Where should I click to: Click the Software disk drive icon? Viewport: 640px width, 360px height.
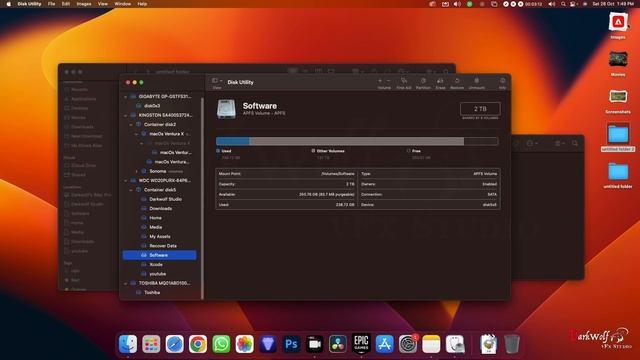pos(226,109)
